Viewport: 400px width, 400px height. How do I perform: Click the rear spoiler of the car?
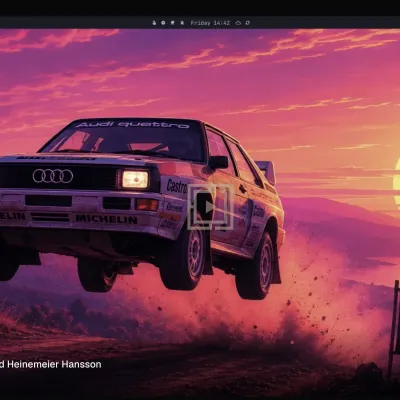click(266, 172)
